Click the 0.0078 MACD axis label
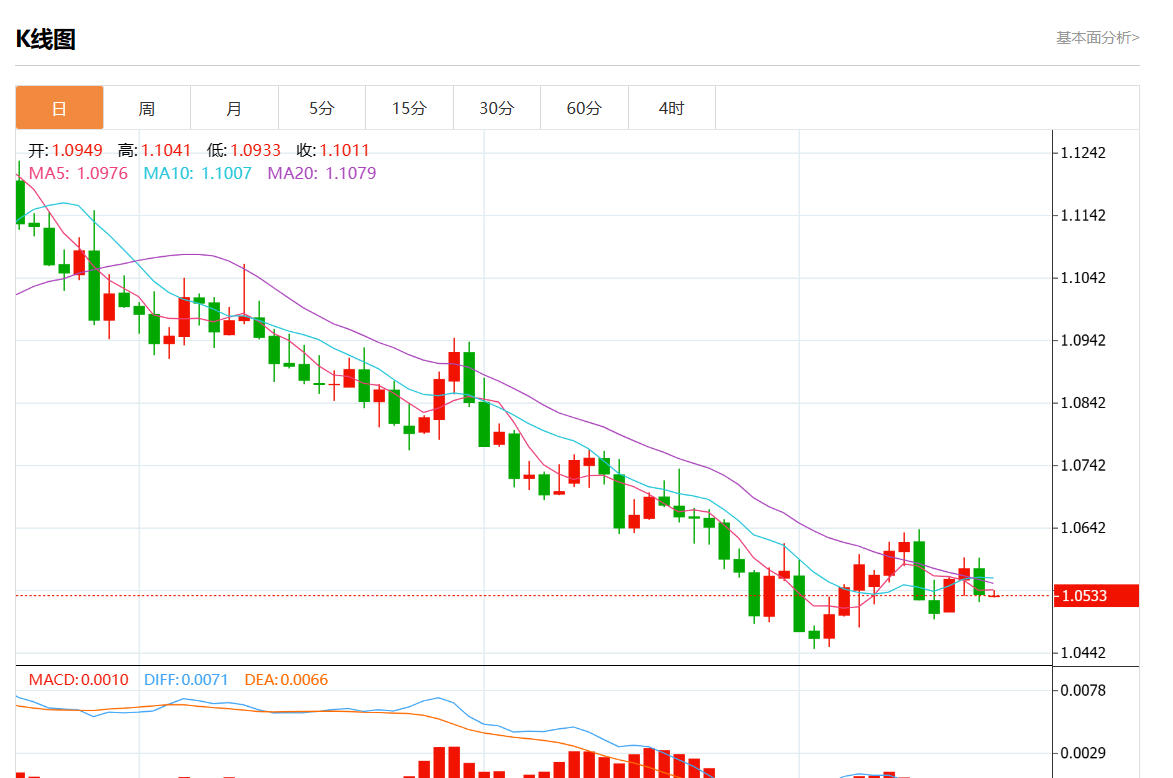Image resolution: width=1173 pixels, height=778 pixels. (x=1083, y=690)
